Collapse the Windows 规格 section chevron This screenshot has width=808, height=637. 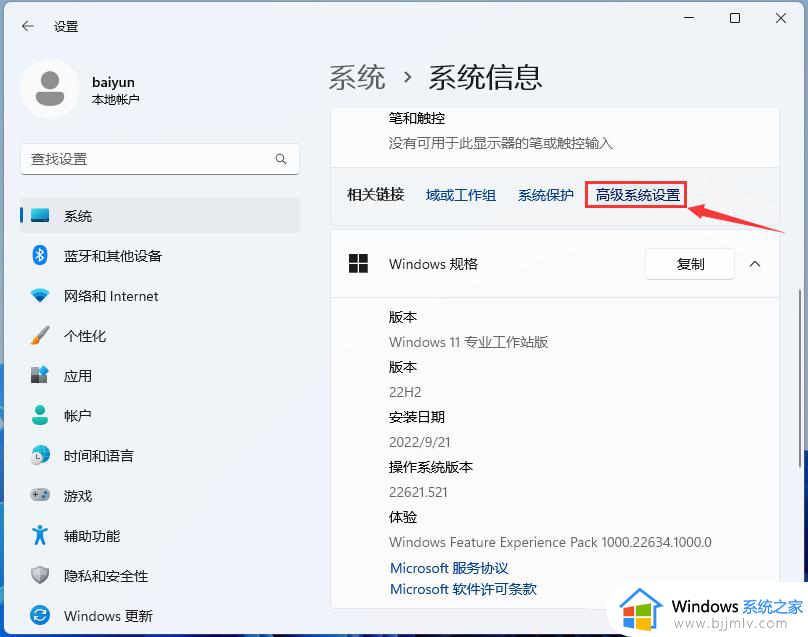pos(755,264)
